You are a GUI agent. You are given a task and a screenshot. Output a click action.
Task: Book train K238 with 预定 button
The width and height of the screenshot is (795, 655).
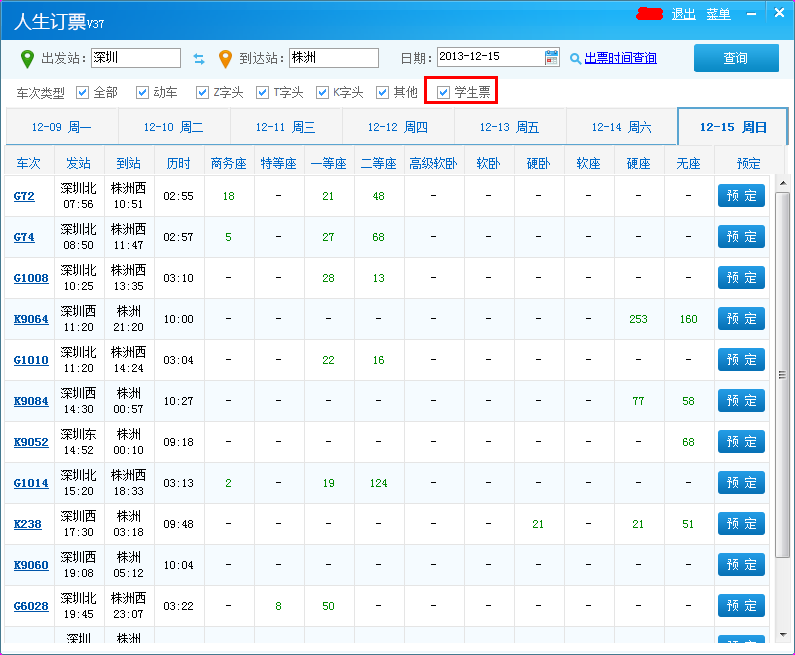[x=741, y=524]
